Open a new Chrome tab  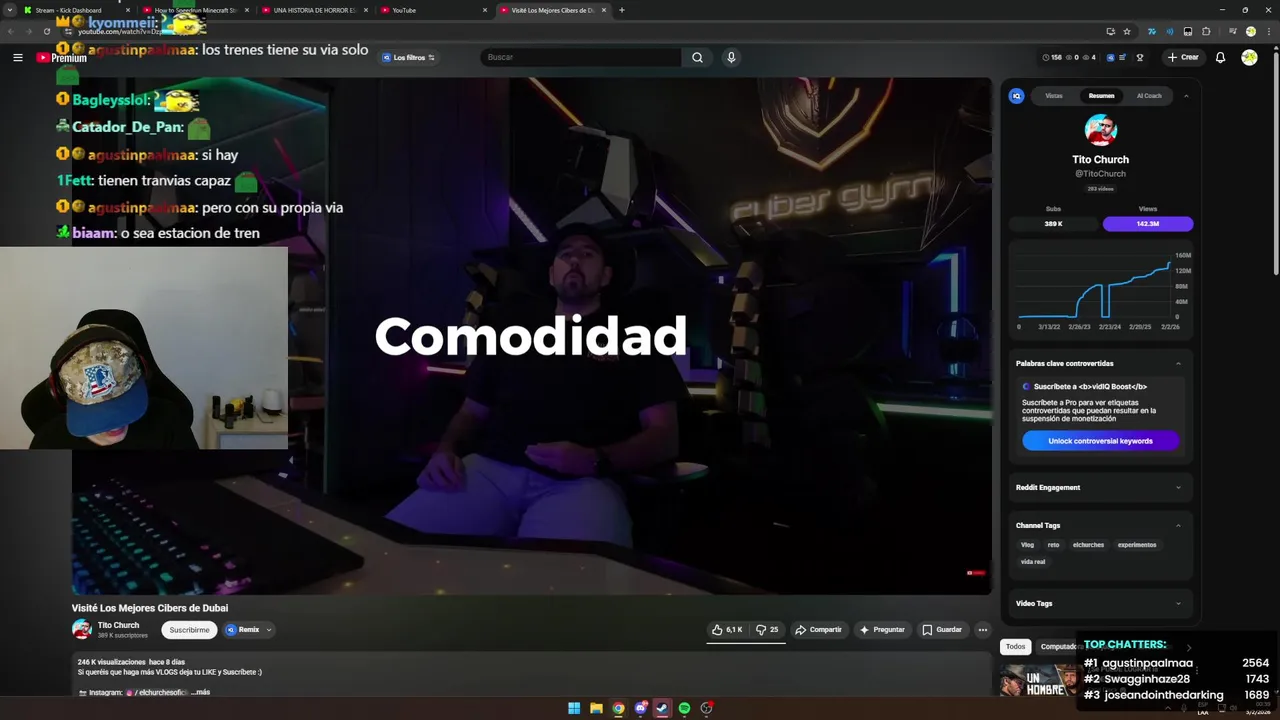[622, 10]
